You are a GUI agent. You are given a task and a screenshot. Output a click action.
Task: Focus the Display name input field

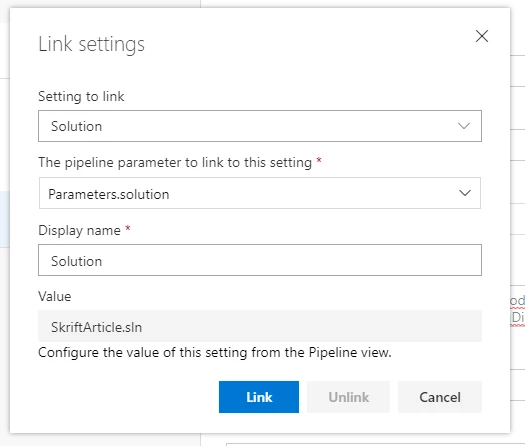[260, 260]
